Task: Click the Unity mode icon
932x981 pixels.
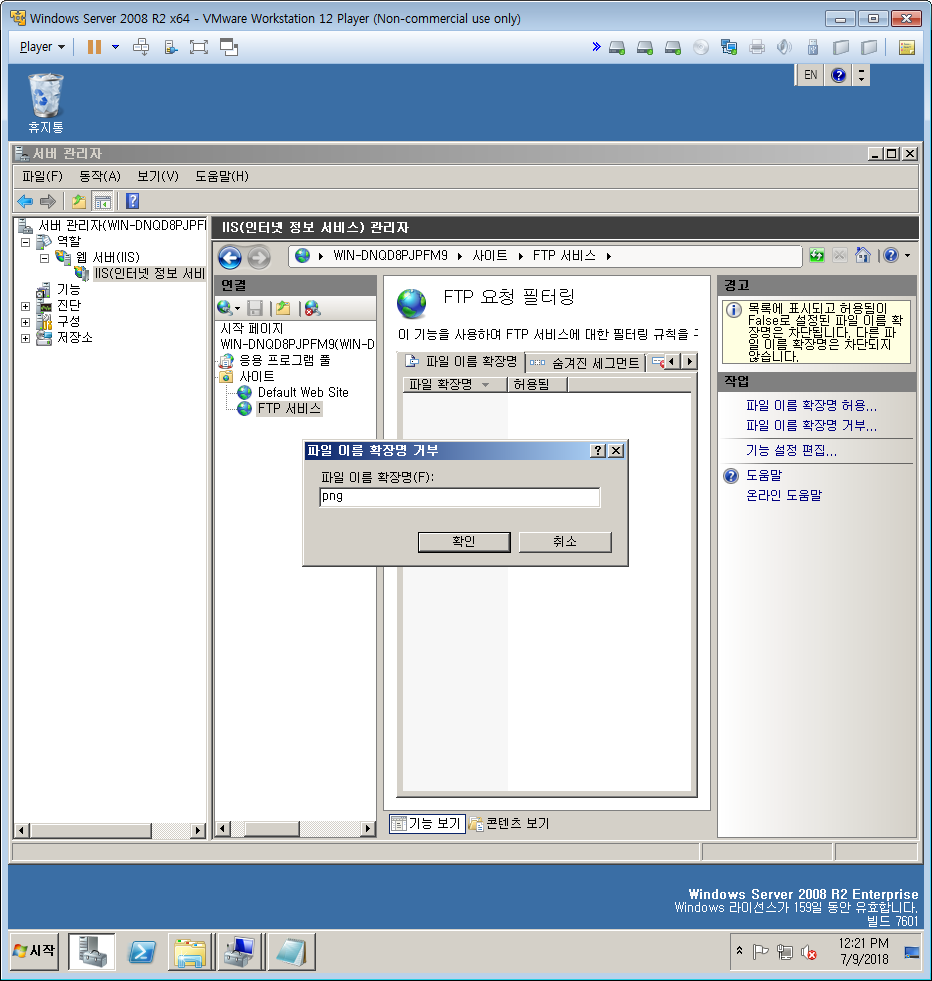Action: pos(229,47)
